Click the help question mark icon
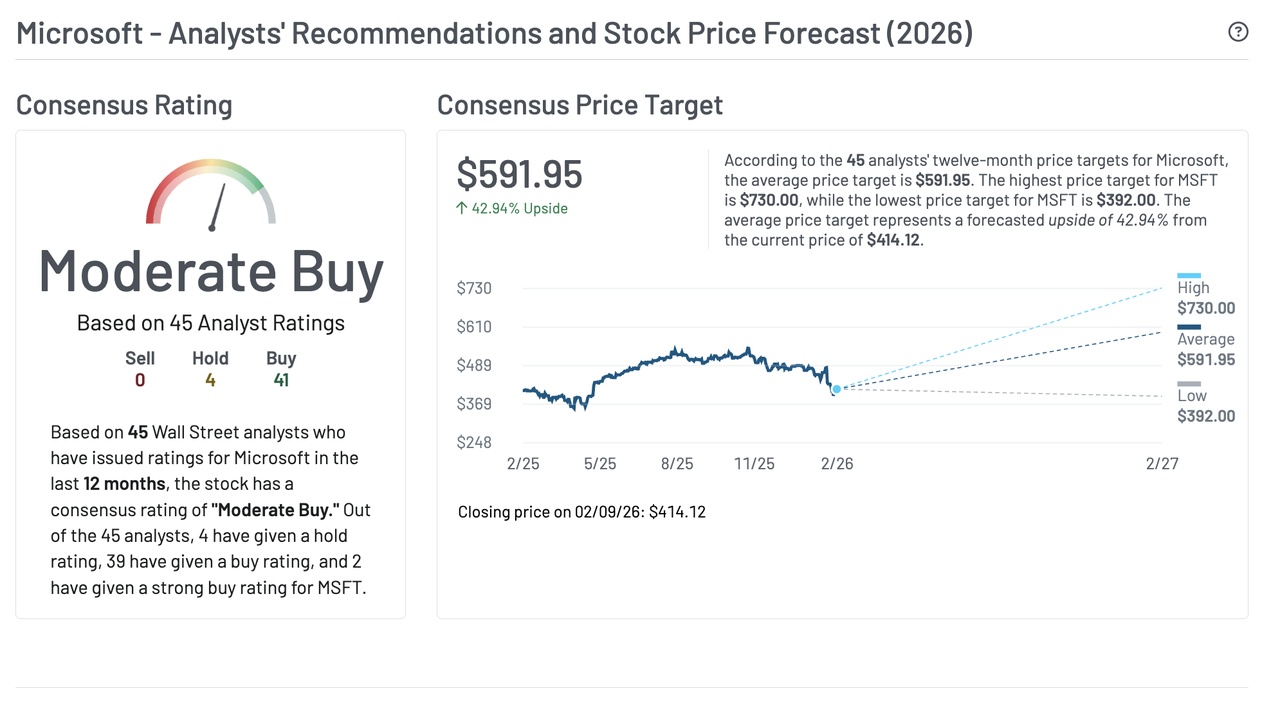Image resolution: width=1280 pixels, height=702 pixels. coord(1238,32)
